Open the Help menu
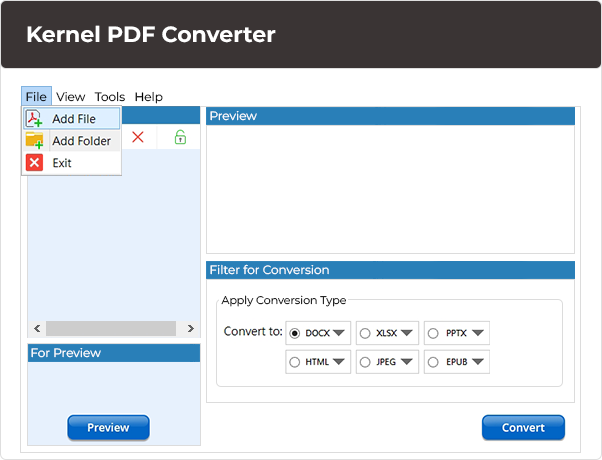 click(149, 96)
